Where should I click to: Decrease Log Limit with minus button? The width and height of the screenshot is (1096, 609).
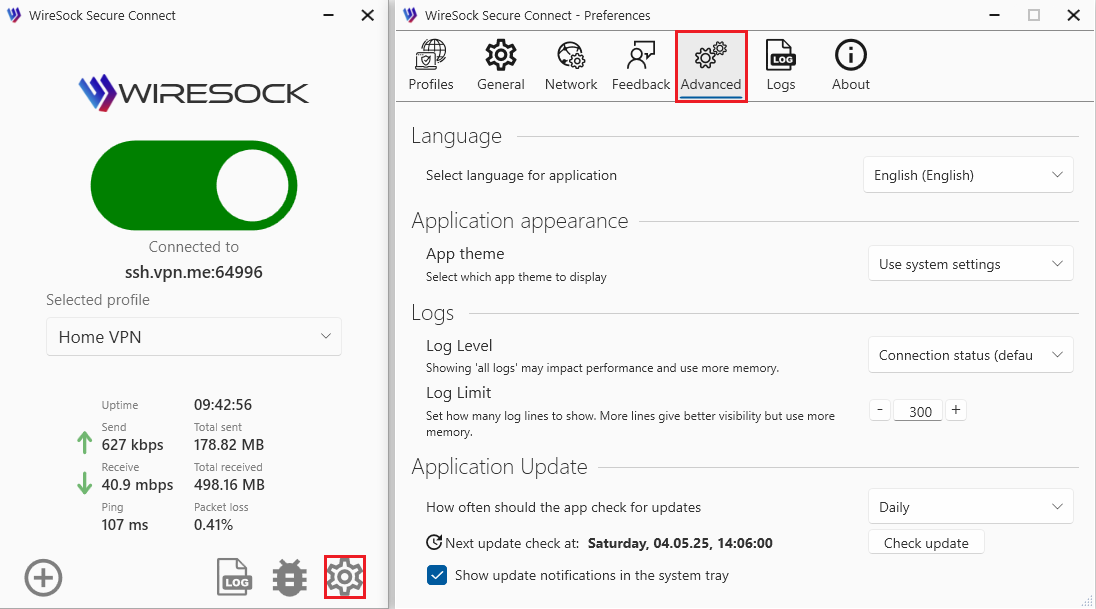880,410
